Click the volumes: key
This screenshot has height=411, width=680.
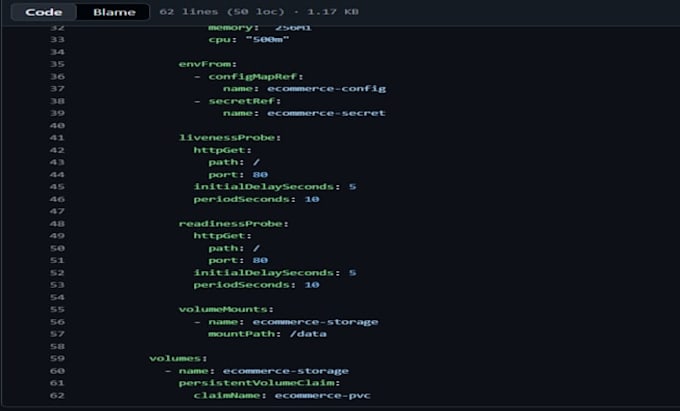point(178,359)
